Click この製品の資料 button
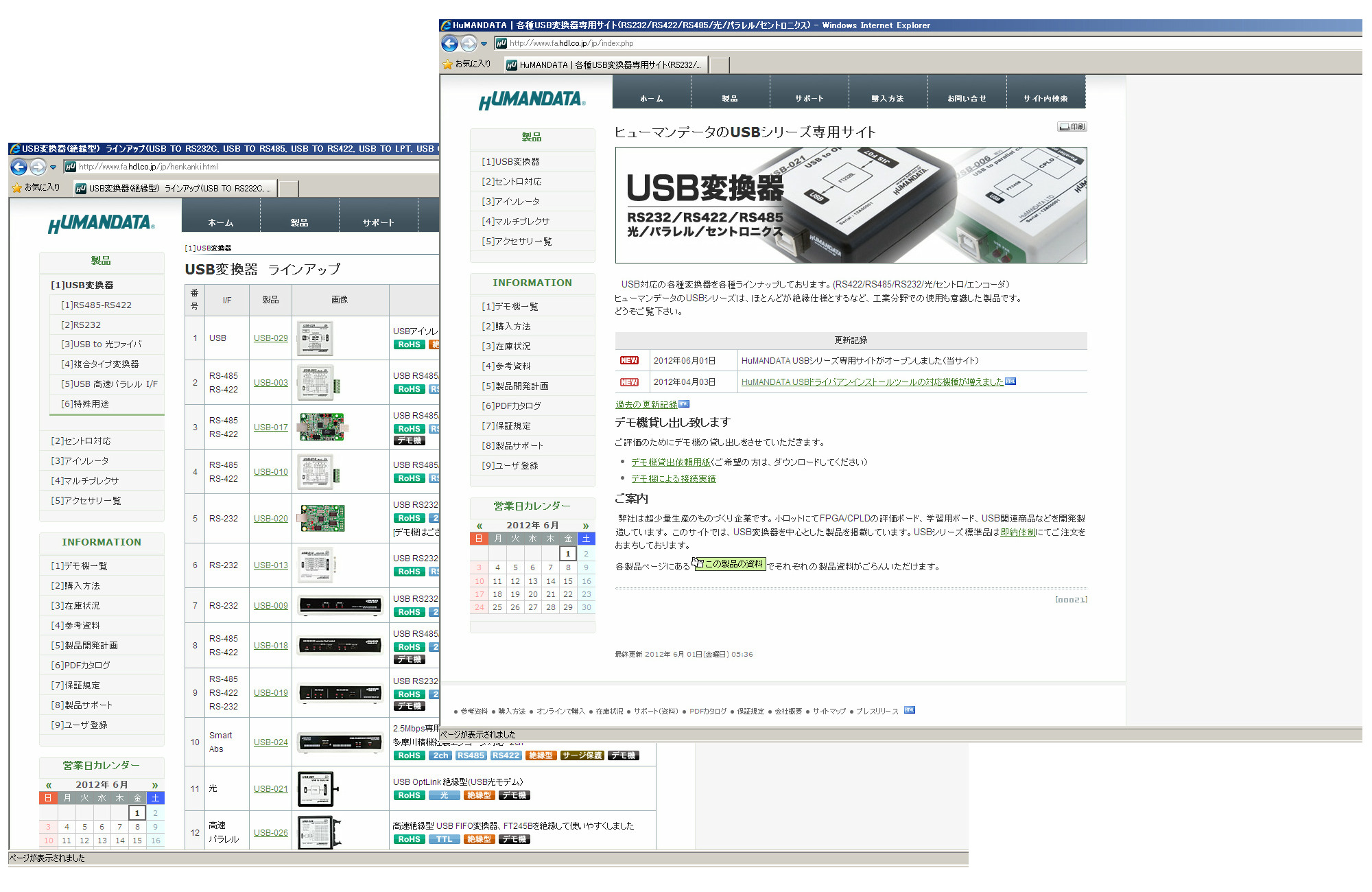The width and height of the screenshot is (1372, 892). 729,564
